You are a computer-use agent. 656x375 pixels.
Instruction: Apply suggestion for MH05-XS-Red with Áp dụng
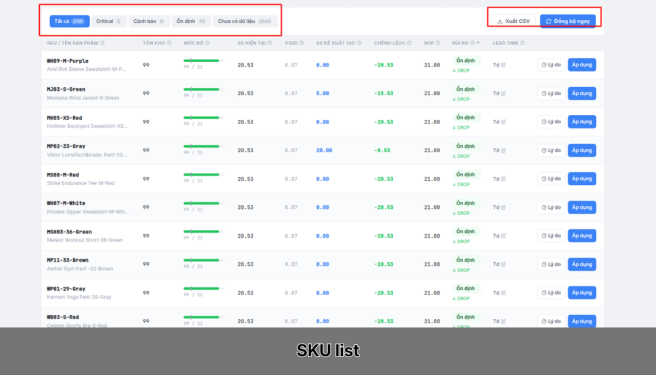click(582, 122)
